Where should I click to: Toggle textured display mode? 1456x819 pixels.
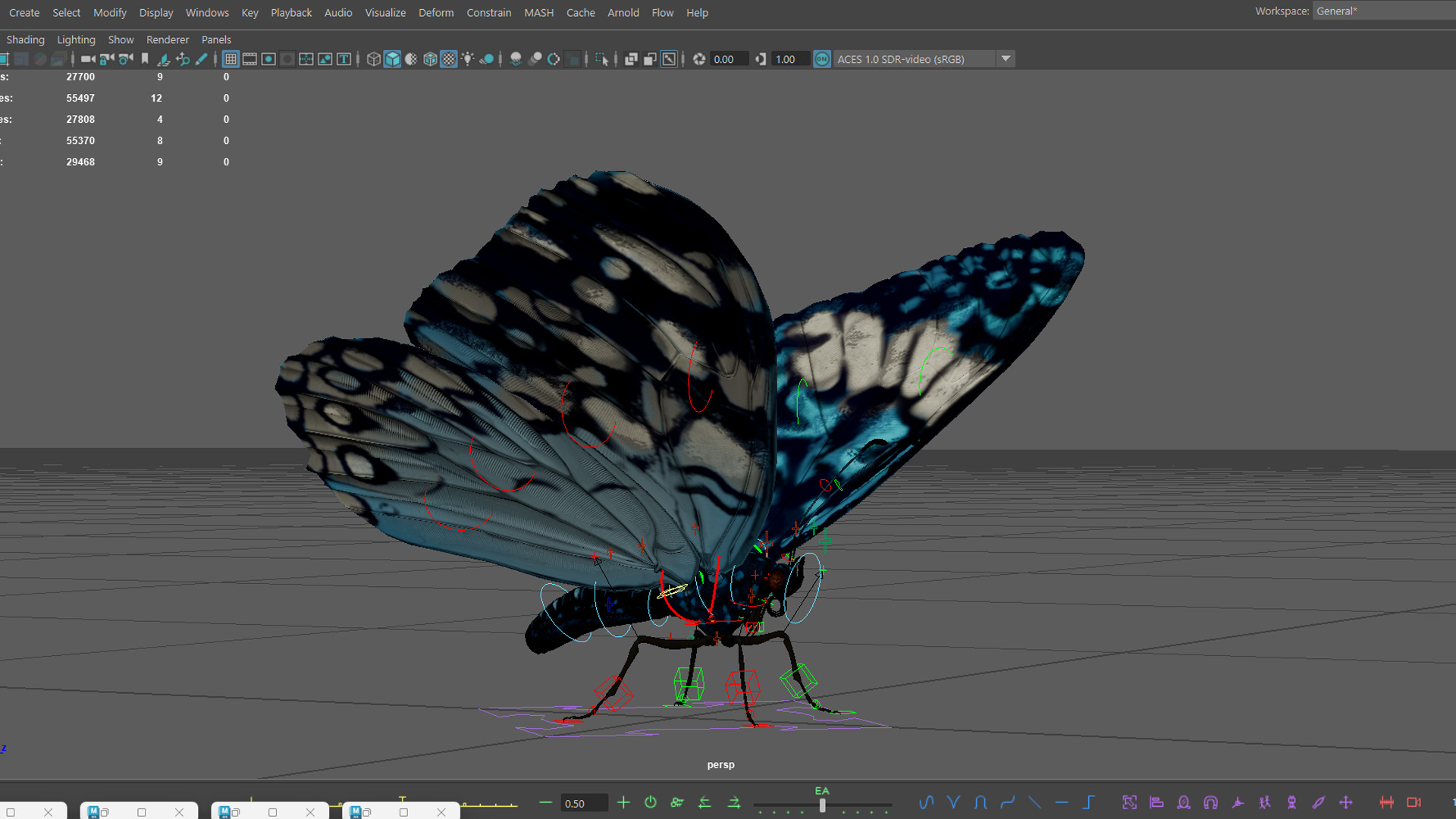(x=449, y=59)
